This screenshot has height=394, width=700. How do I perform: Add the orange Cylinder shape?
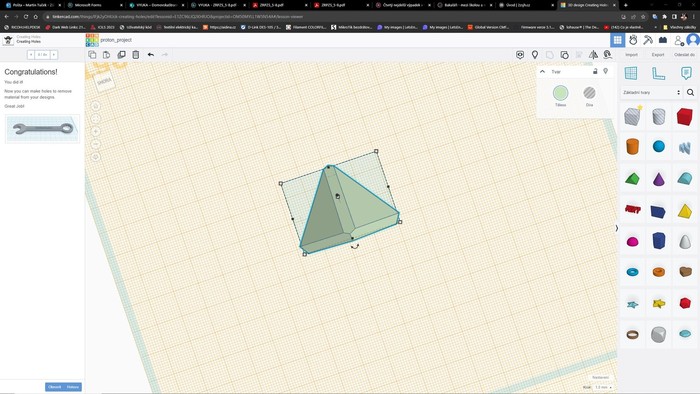click(x=632, y=146)
